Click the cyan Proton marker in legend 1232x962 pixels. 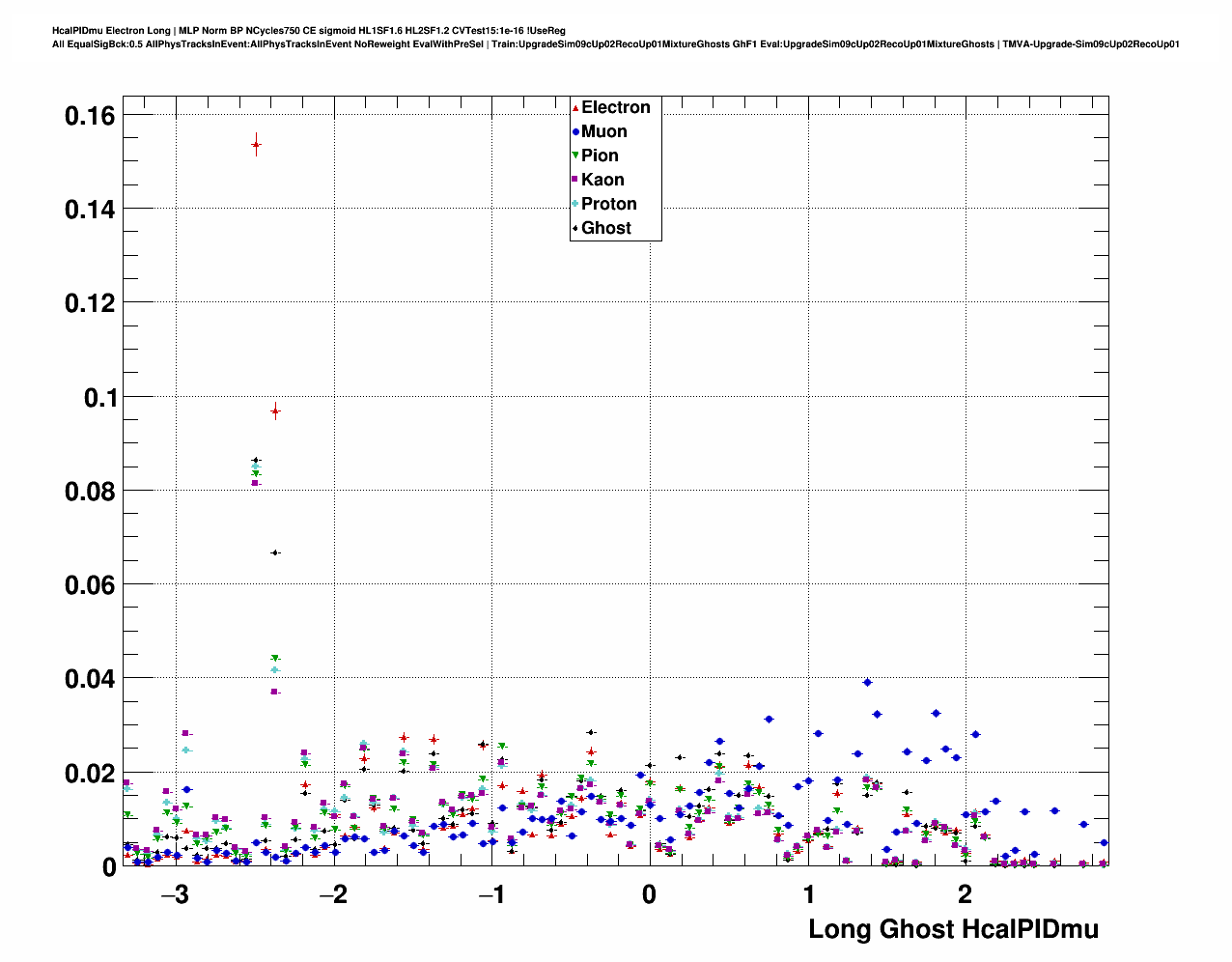click(x=575, y=204)
